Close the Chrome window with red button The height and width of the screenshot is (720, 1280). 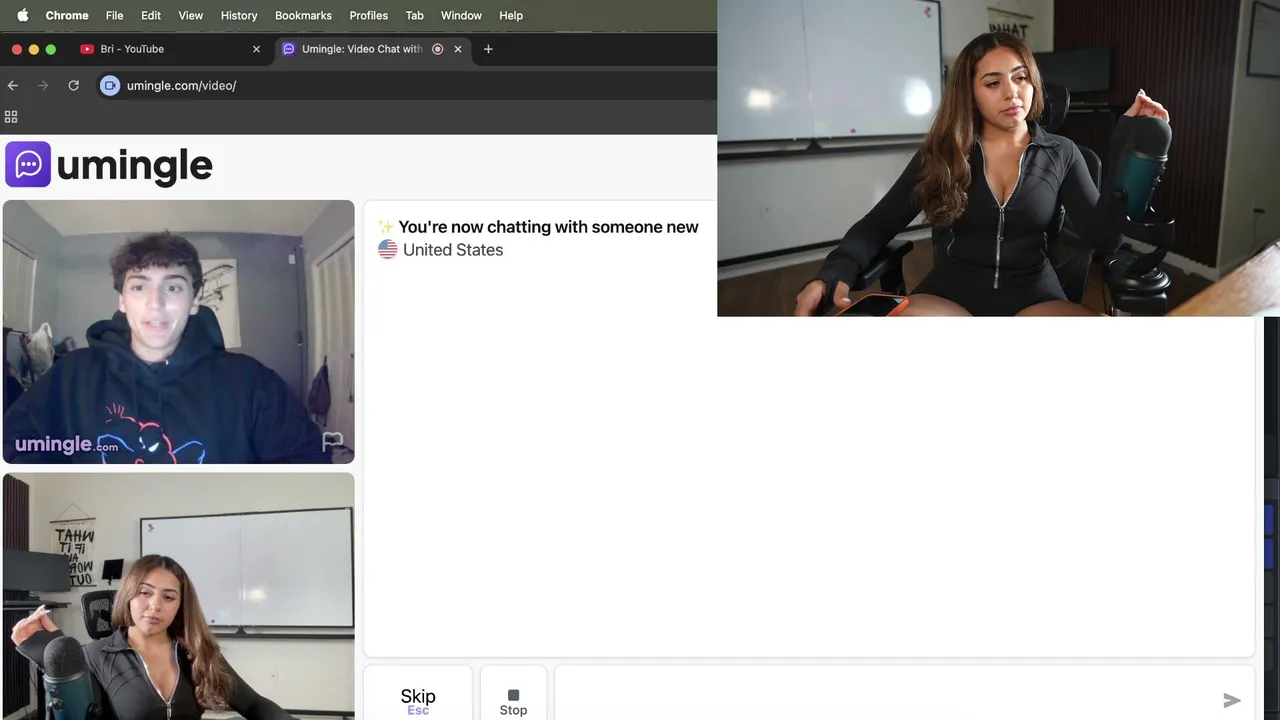tap(17, 49)
